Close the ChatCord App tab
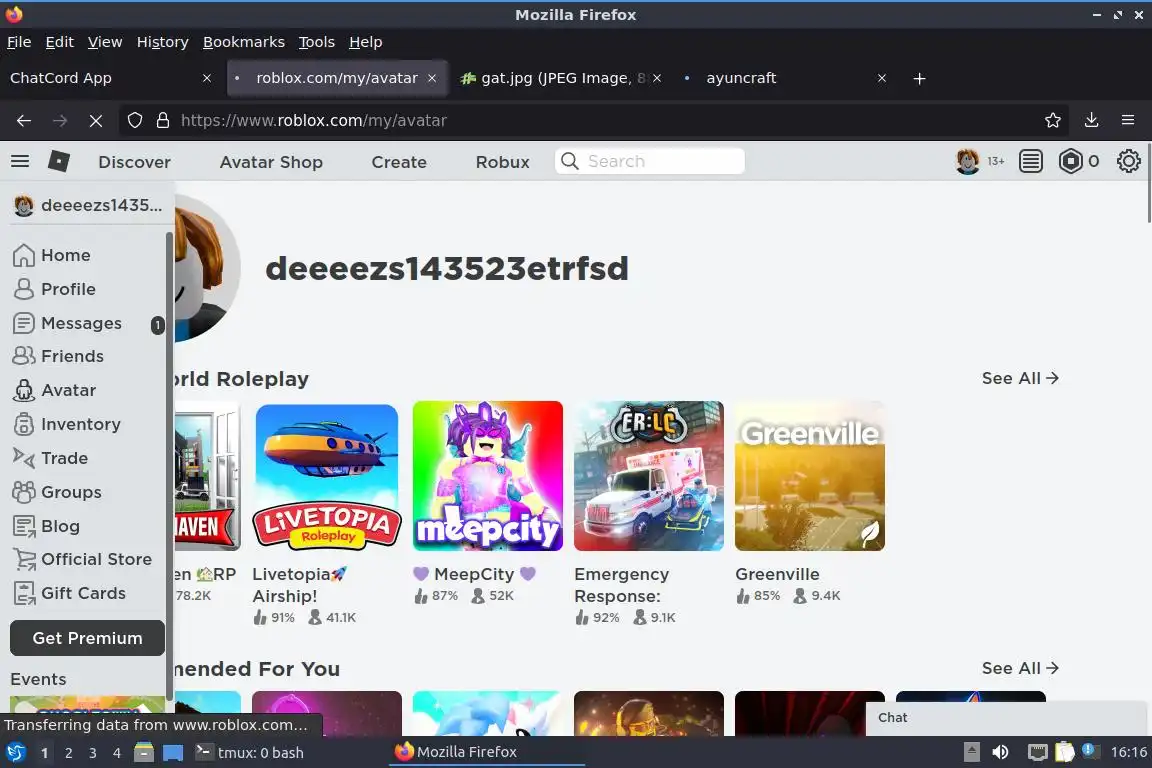The image size is (1152, 768). click(206, 78)
